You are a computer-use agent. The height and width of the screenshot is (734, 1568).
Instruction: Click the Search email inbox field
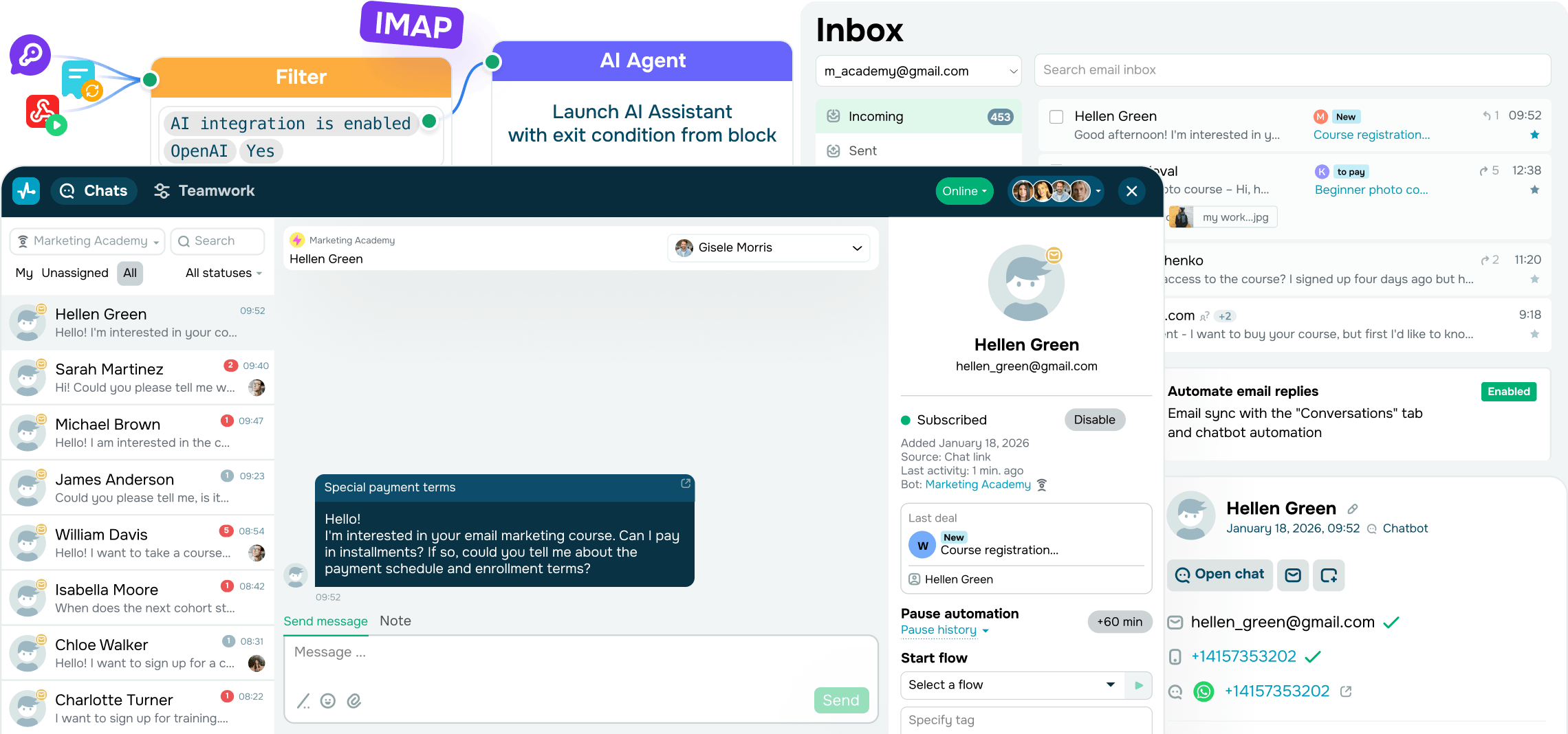[1293, 70]
